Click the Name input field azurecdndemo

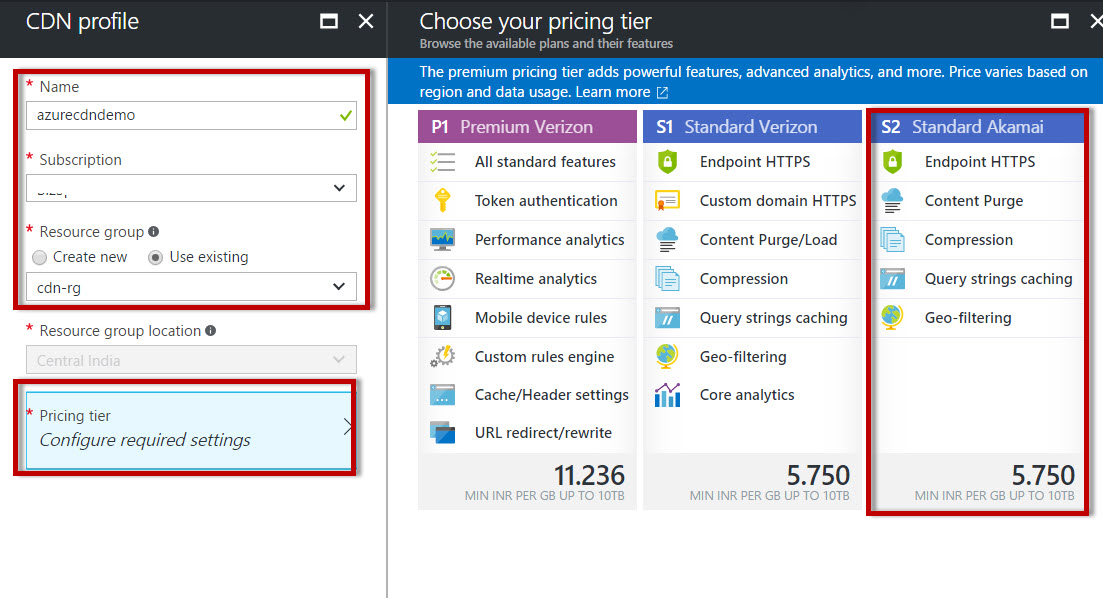coord(191,115)
